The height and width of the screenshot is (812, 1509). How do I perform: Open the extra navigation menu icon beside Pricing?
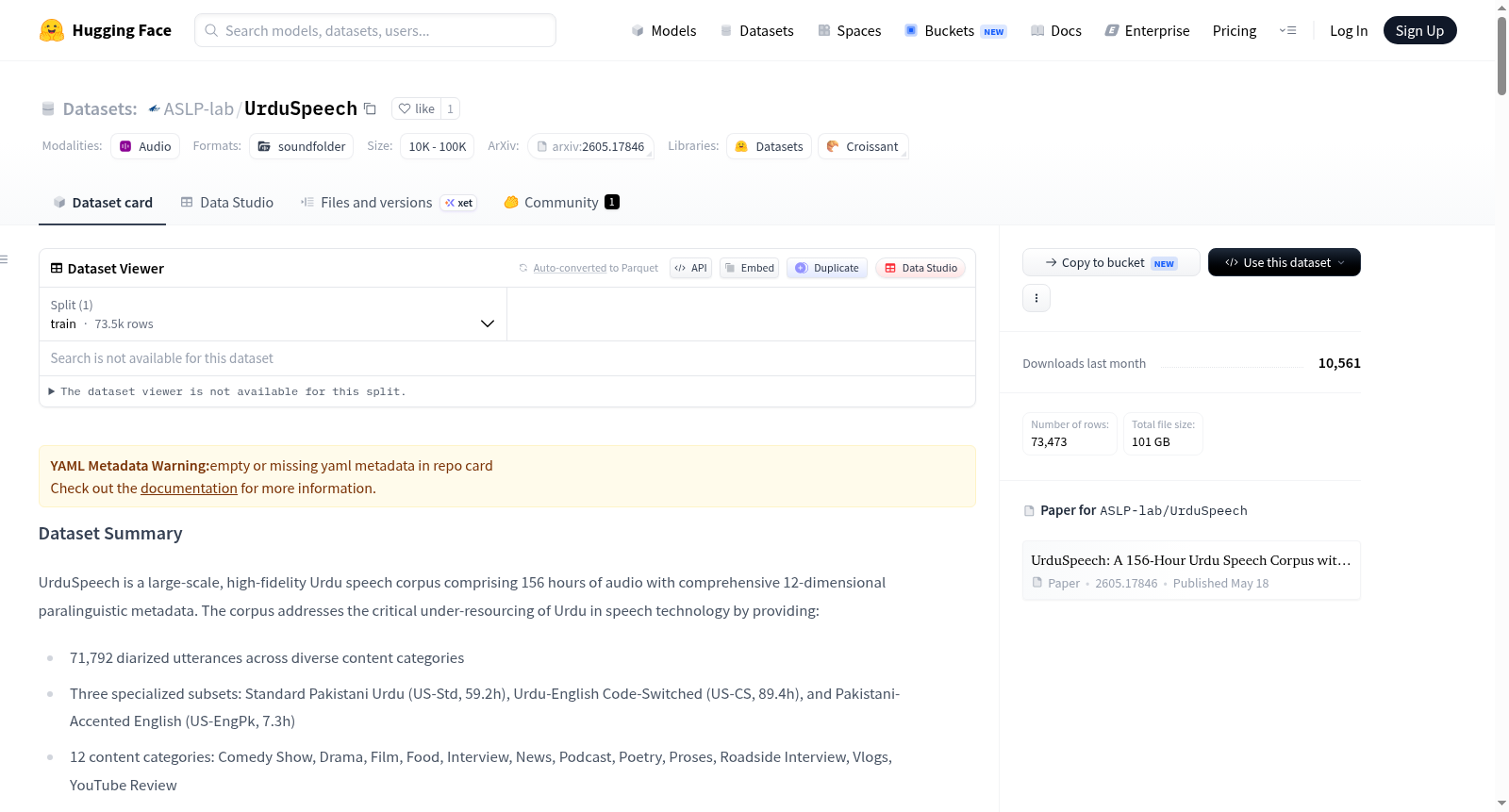coord(1287,30)
